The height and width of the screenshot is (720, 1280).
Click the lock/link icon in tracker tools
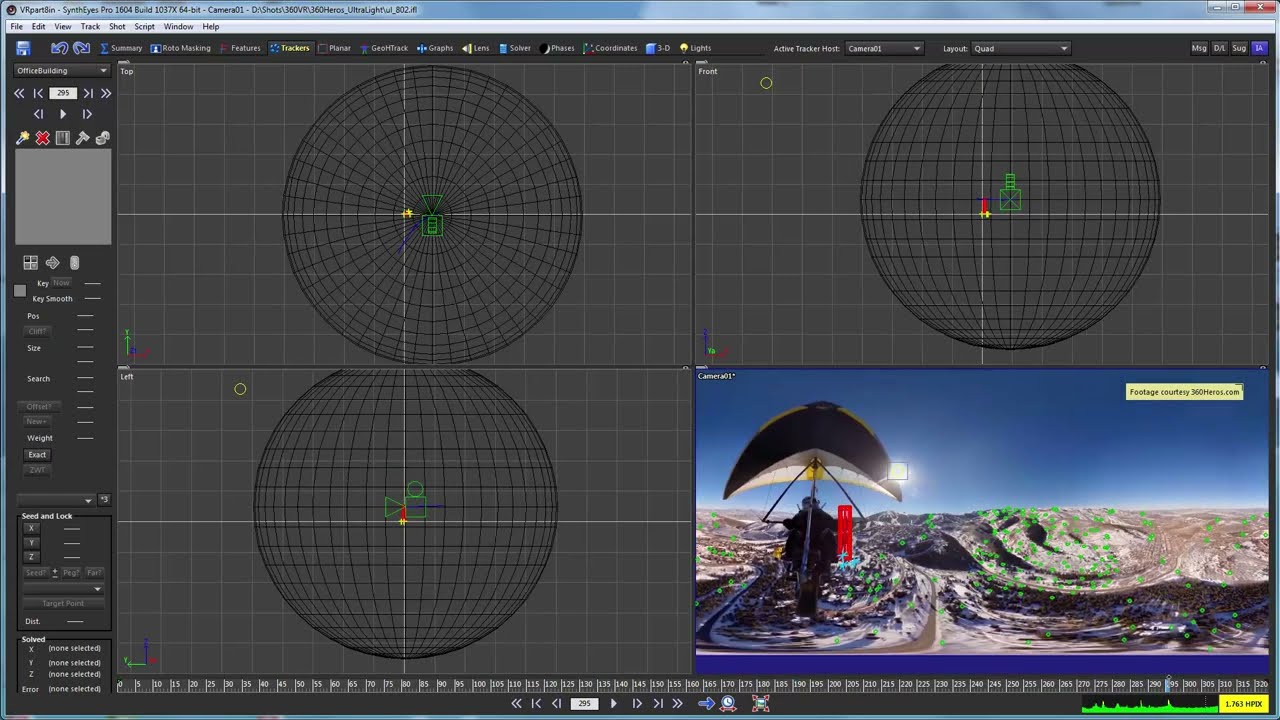[102, 138]
